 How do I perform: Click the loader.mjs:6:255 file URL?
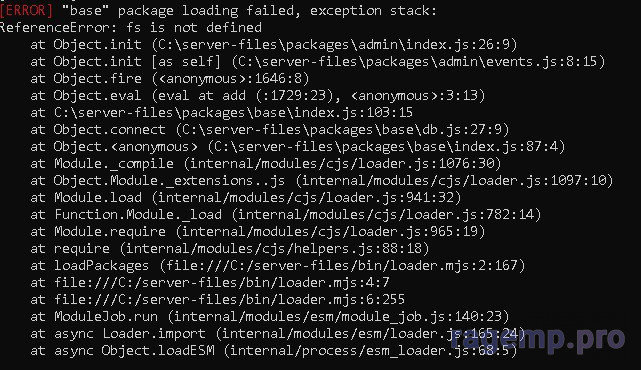tap(229, 300)
